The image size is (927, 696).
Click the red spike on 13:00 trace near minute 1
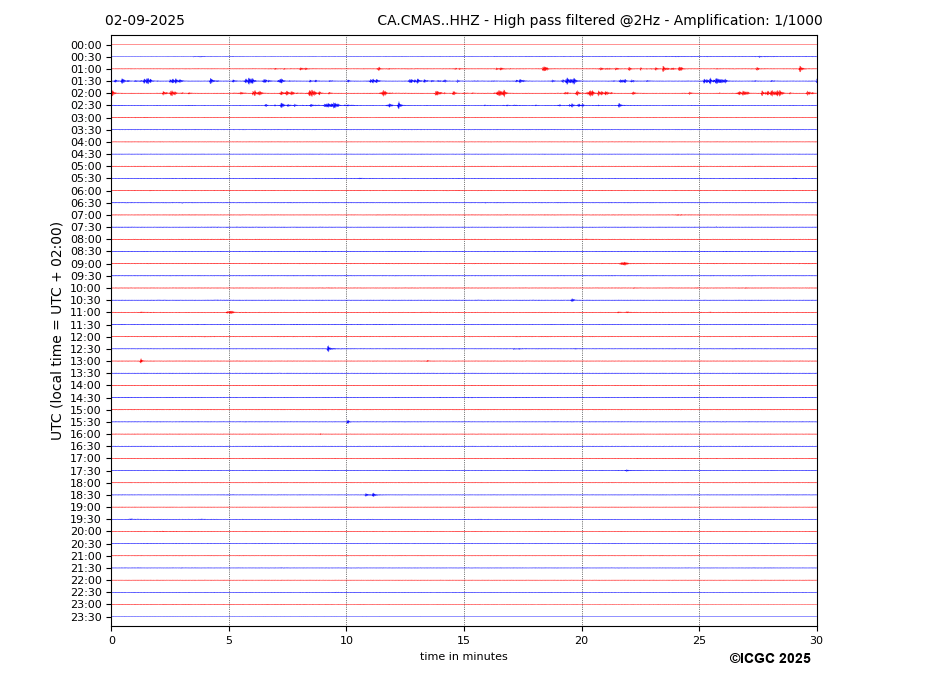coord(141,361)
